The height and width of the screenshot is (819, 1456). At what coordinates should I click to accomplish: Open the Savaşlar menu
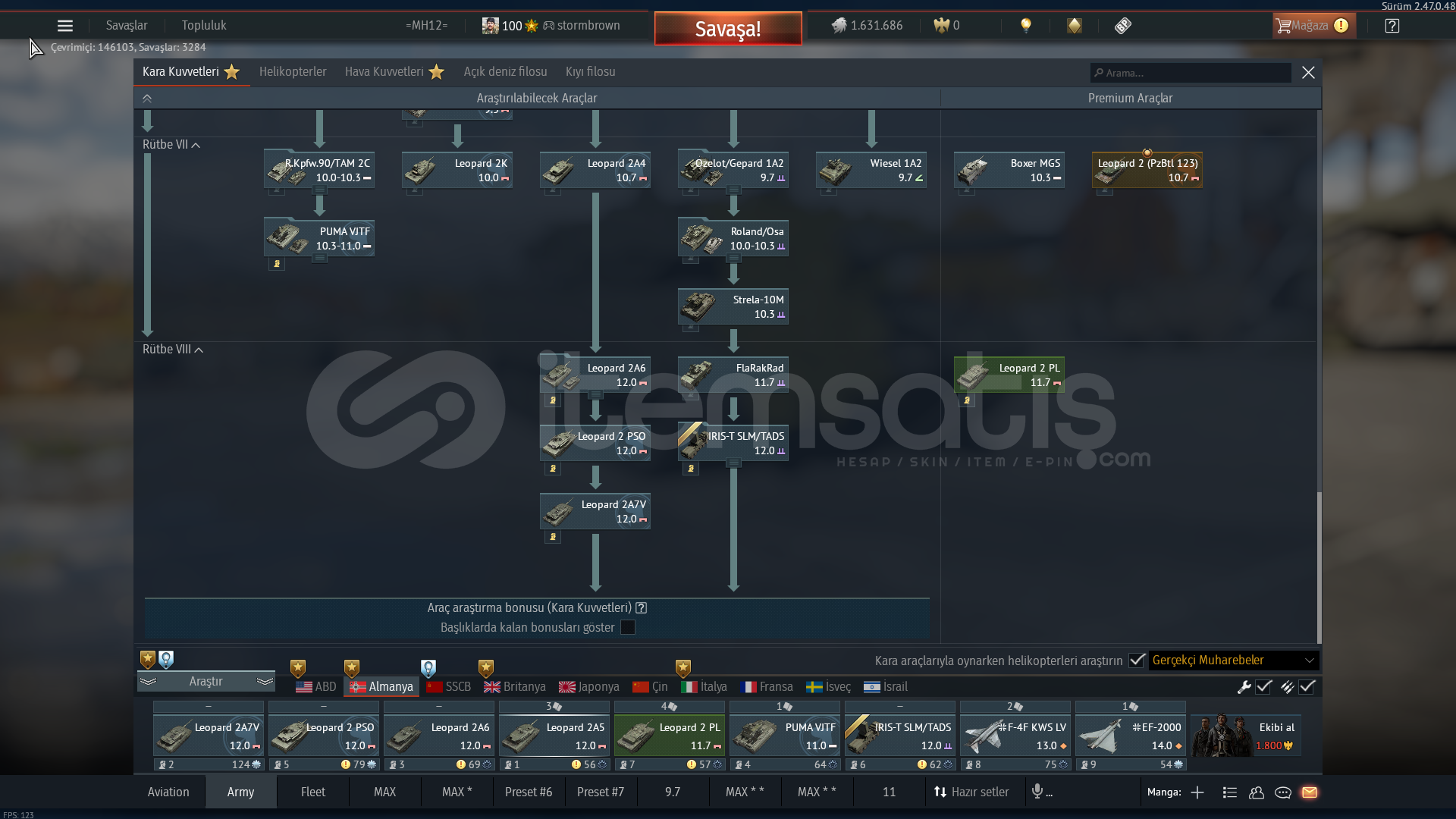point(127,26)
